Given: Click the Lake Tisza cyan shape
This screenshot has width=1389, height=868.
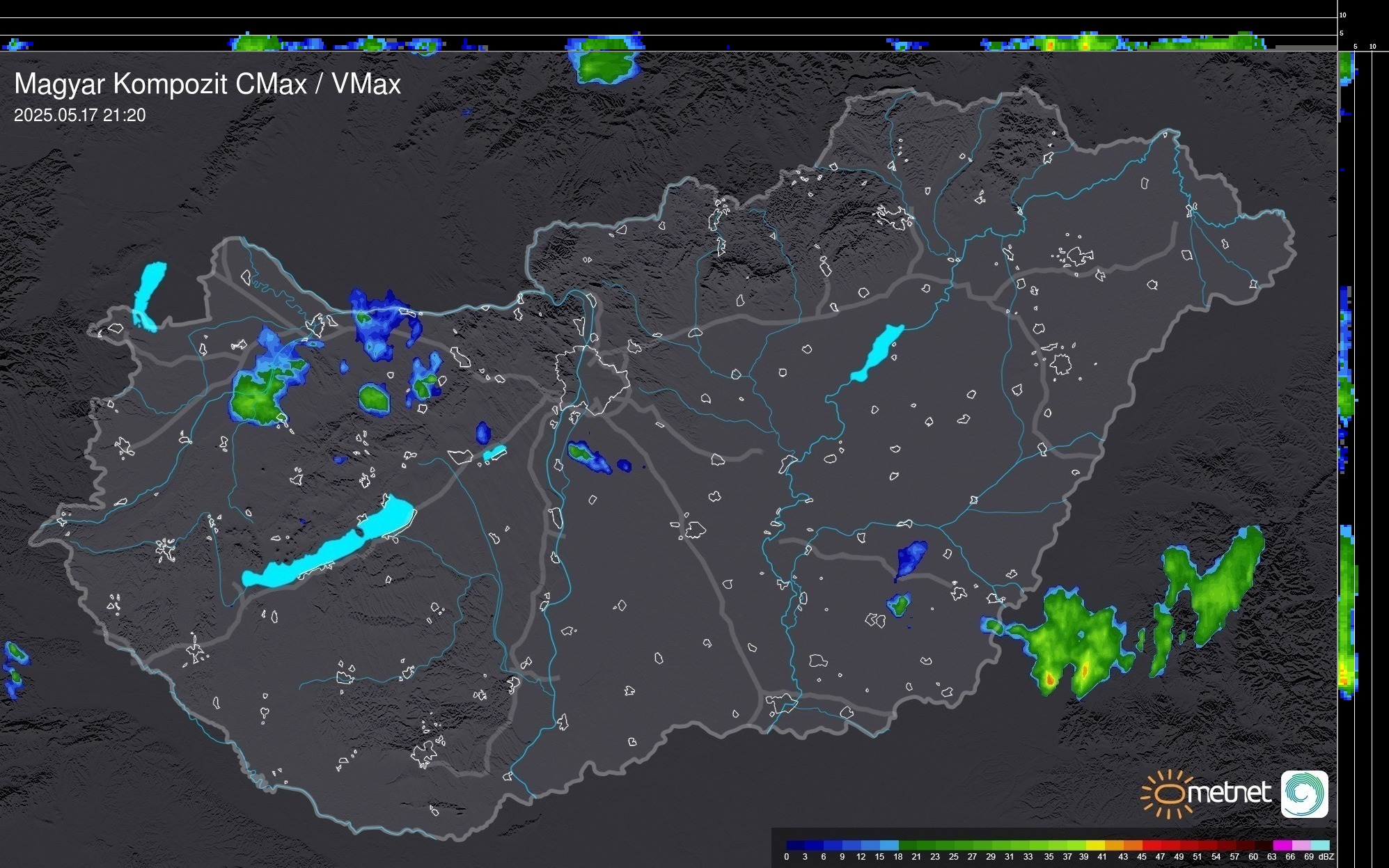Looking at the screenshot, I should point(879,352).
